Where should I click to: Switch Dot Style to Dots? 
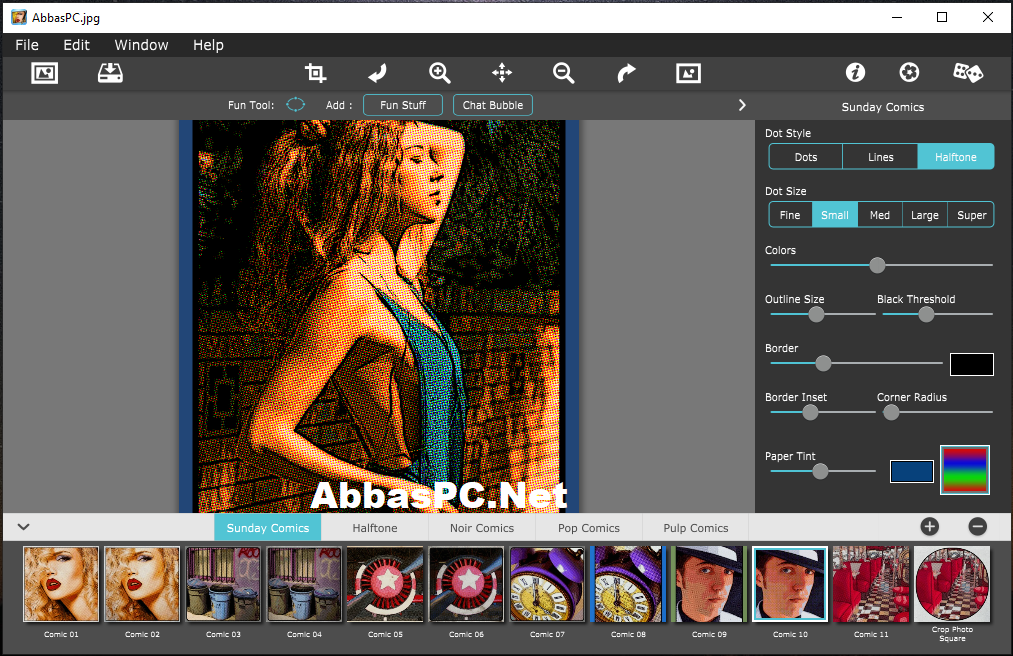click(x=806, y=157)
